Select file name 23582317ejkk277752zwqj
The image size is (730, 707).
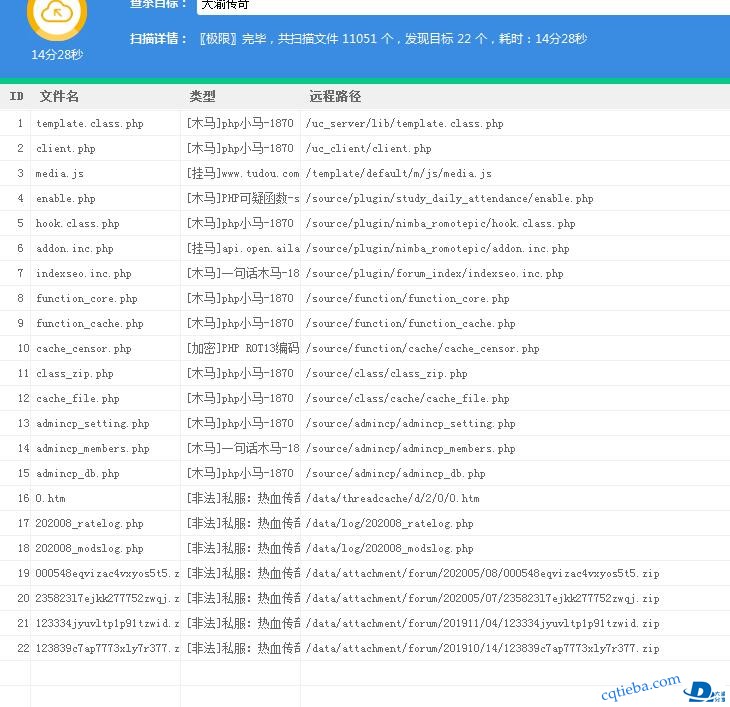(x=107, y=599)
